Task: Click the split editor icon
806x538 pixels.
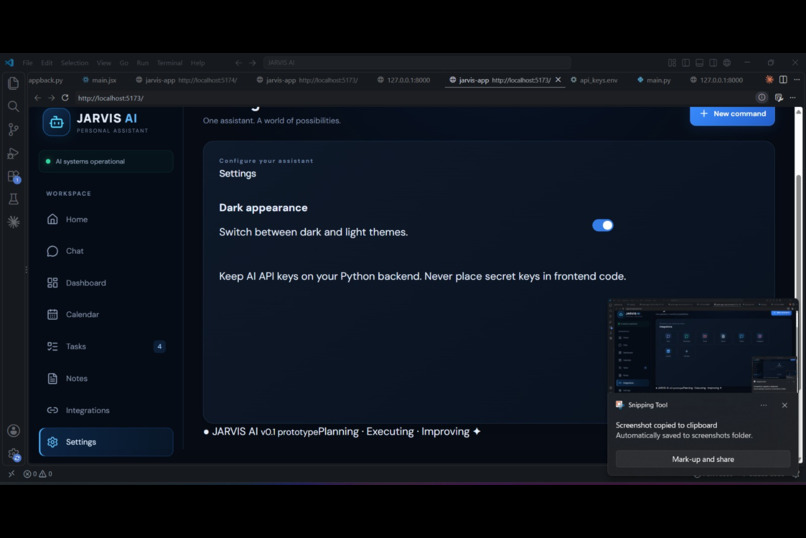Action: click(x=783, y=80)
